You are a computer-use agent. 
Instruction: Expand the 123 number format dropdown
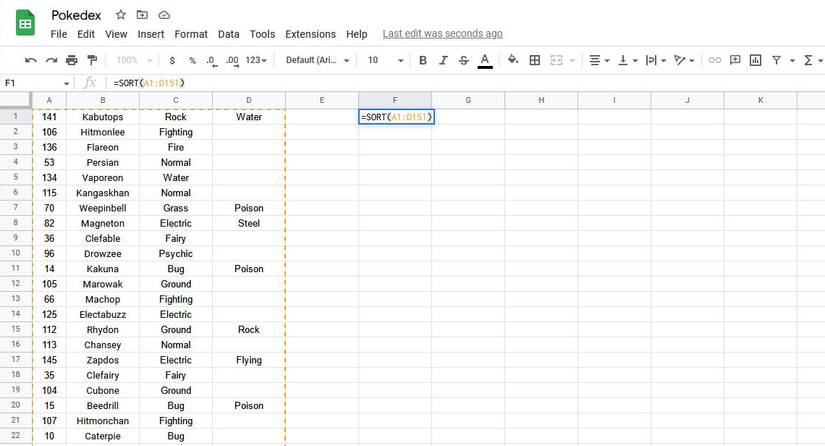tap(257, 60)
